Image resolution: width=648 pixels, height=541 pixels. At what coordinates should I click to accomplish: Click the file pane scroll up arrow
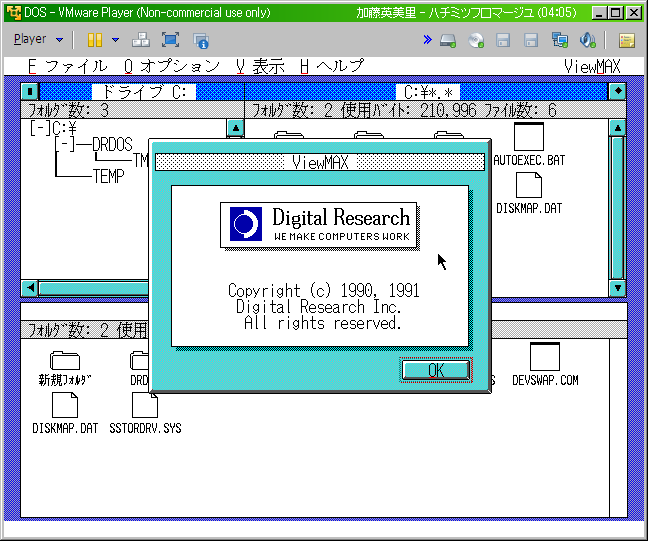(x=617, y=128)
